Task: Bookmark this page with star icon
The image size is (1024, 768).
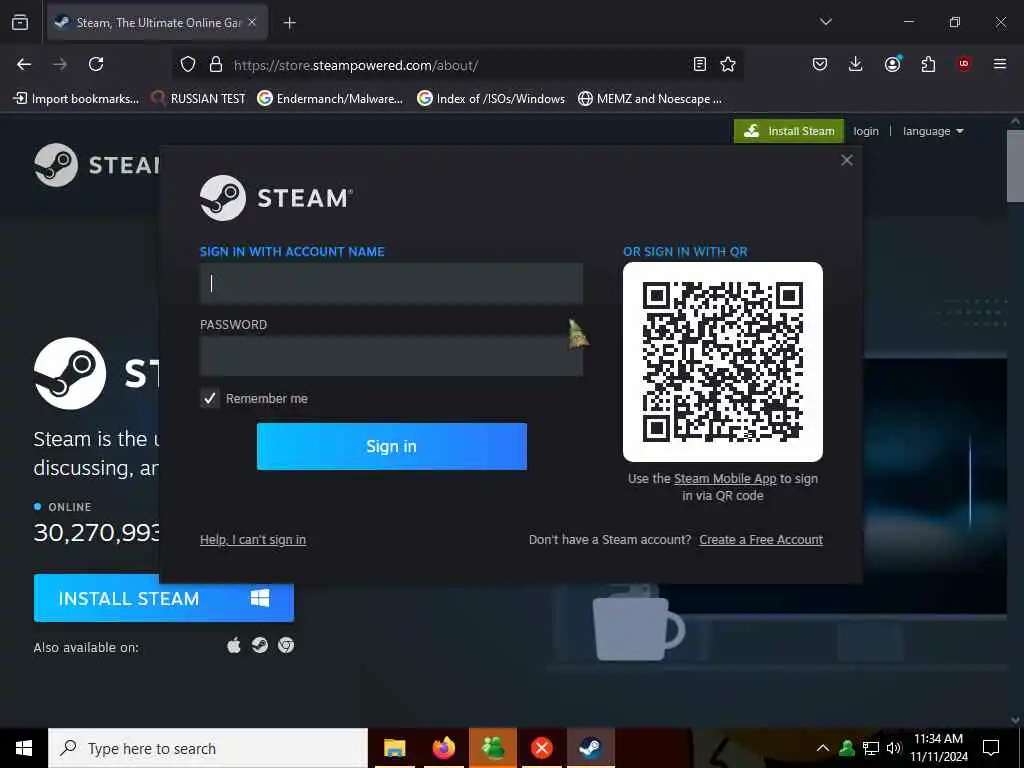Action: point(728,64)
